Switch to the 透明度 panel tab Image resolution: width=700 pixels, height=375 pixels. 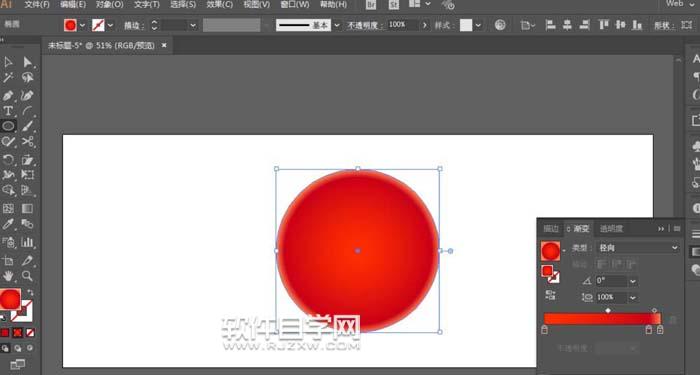coord(611,229)
